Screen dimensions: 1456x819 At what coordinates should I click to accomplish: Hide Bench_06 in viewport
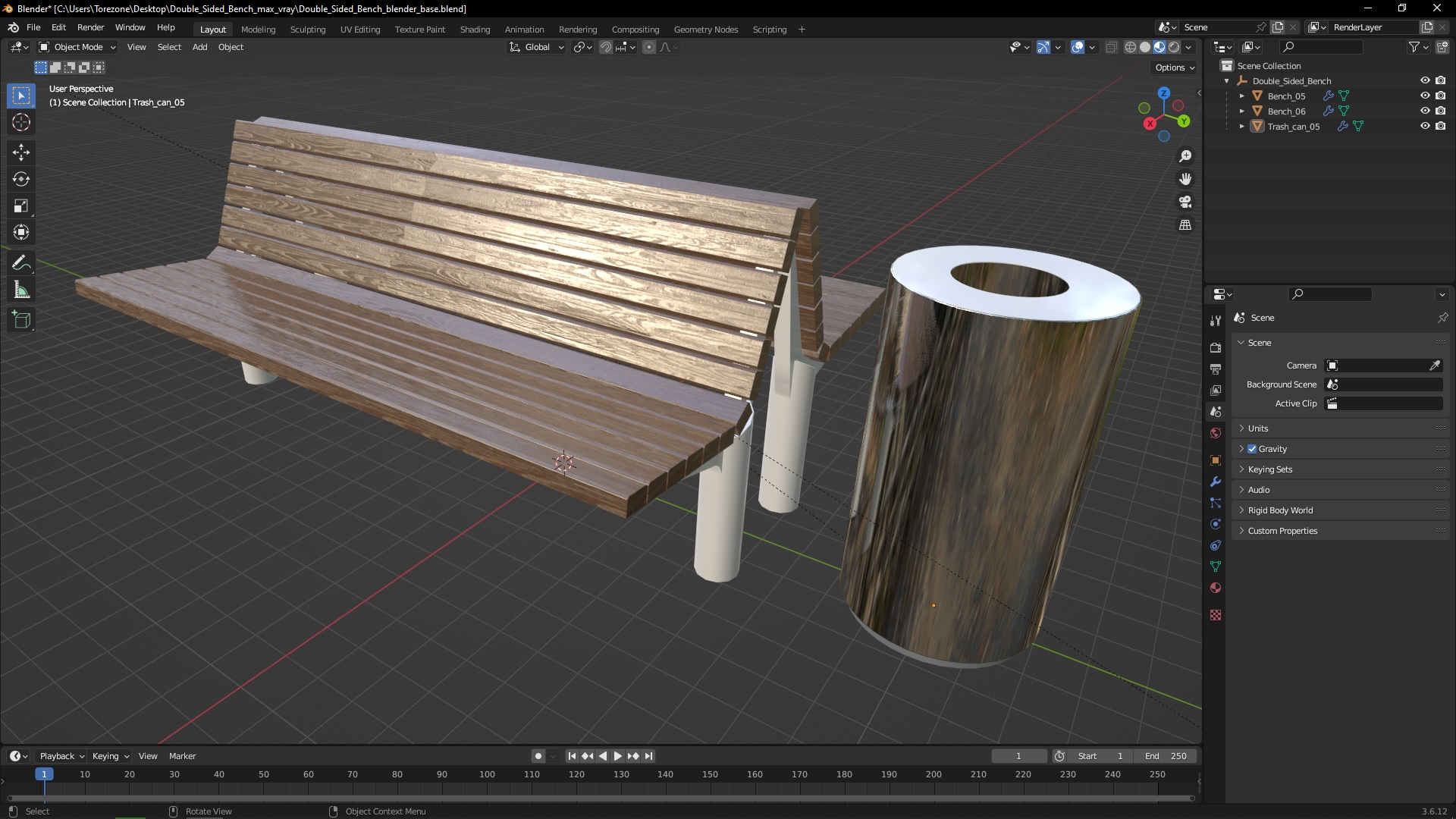coord(1425,111)
